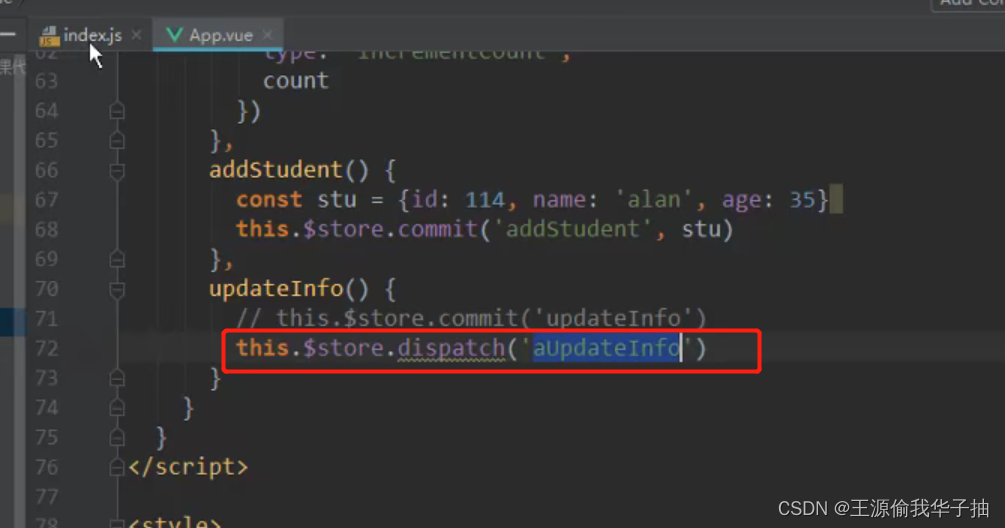The height and width of the screenshot is (528, 1005).
Task: Toggle fold marker at line 74
Action: coord(117,408)
